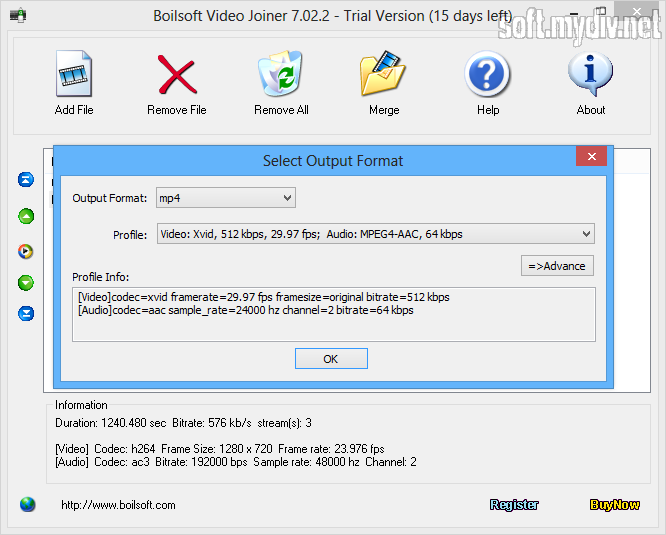
Task: Click the globe icon beside website address
Action: click(28, 504)
